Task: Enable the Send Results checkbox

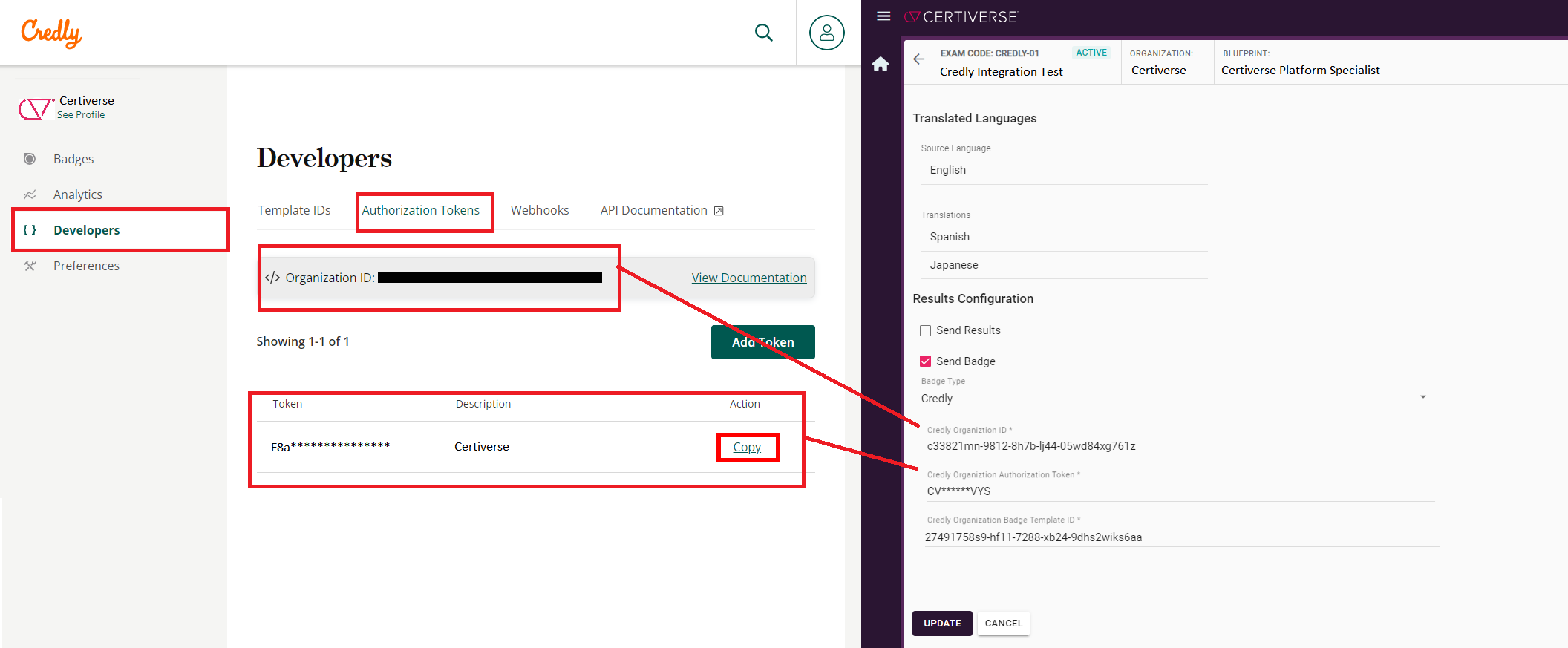Action: [925, 330]
